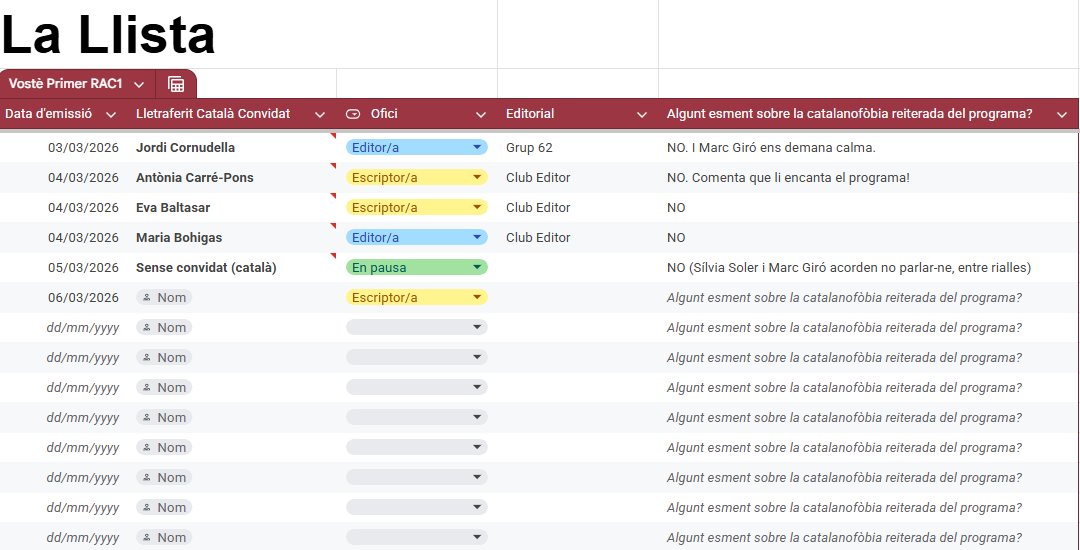Select the cell 'NO. Comenta que li encanta el programa!'
The width and height of the screenshot is (1080, 550).
(x=788, y=178)
